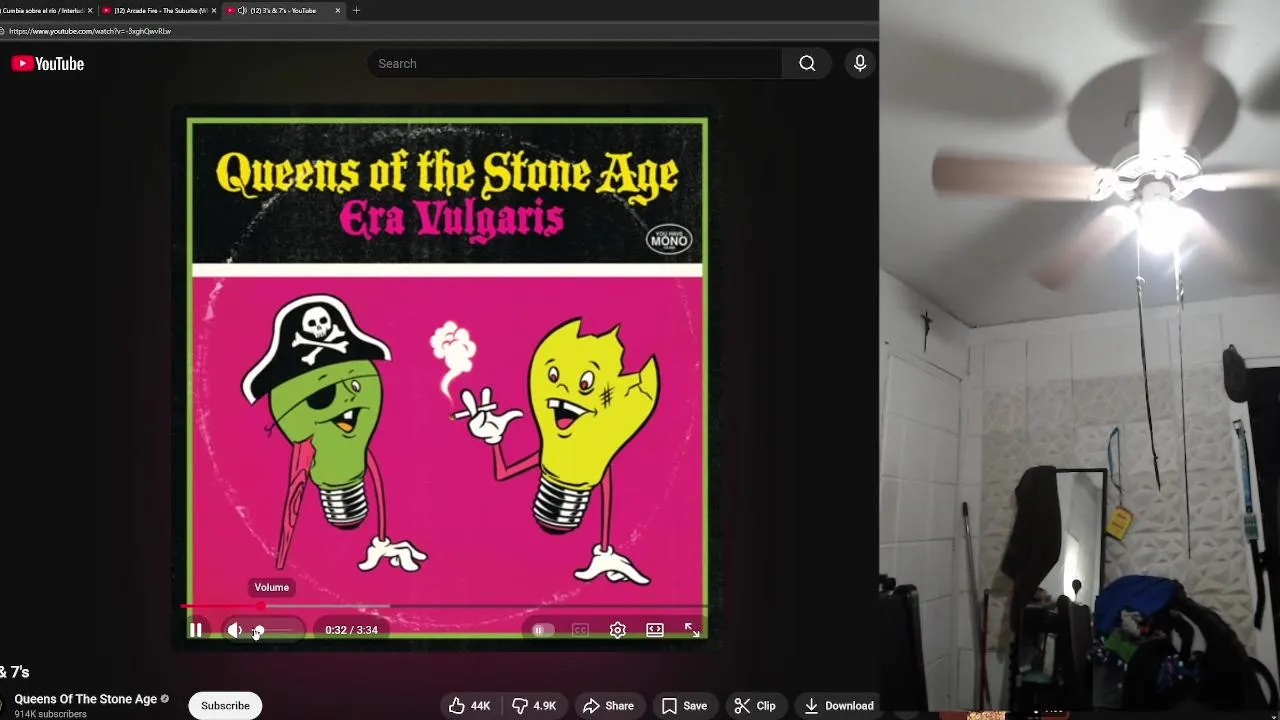The height and width of the screenshot is (720, 1280).
Task: Click the video progress bar scrubber
Action: click(x=261, y=606)
